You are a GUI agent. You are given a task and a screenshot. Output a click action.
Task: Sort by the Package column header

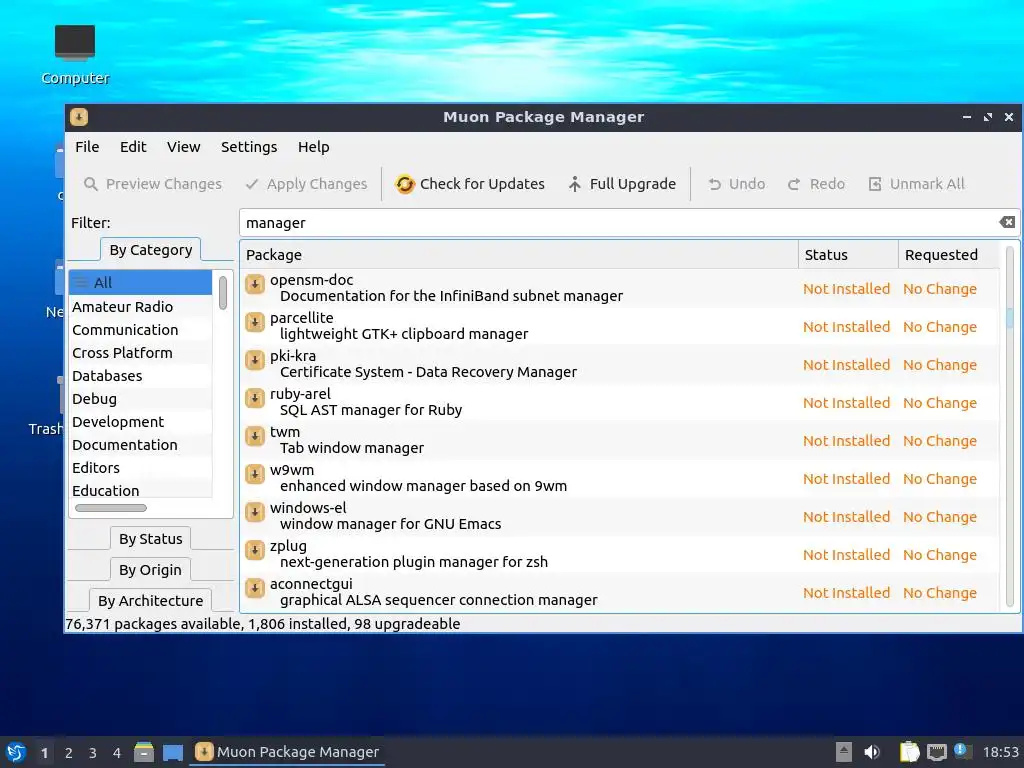tap(519, 255)
